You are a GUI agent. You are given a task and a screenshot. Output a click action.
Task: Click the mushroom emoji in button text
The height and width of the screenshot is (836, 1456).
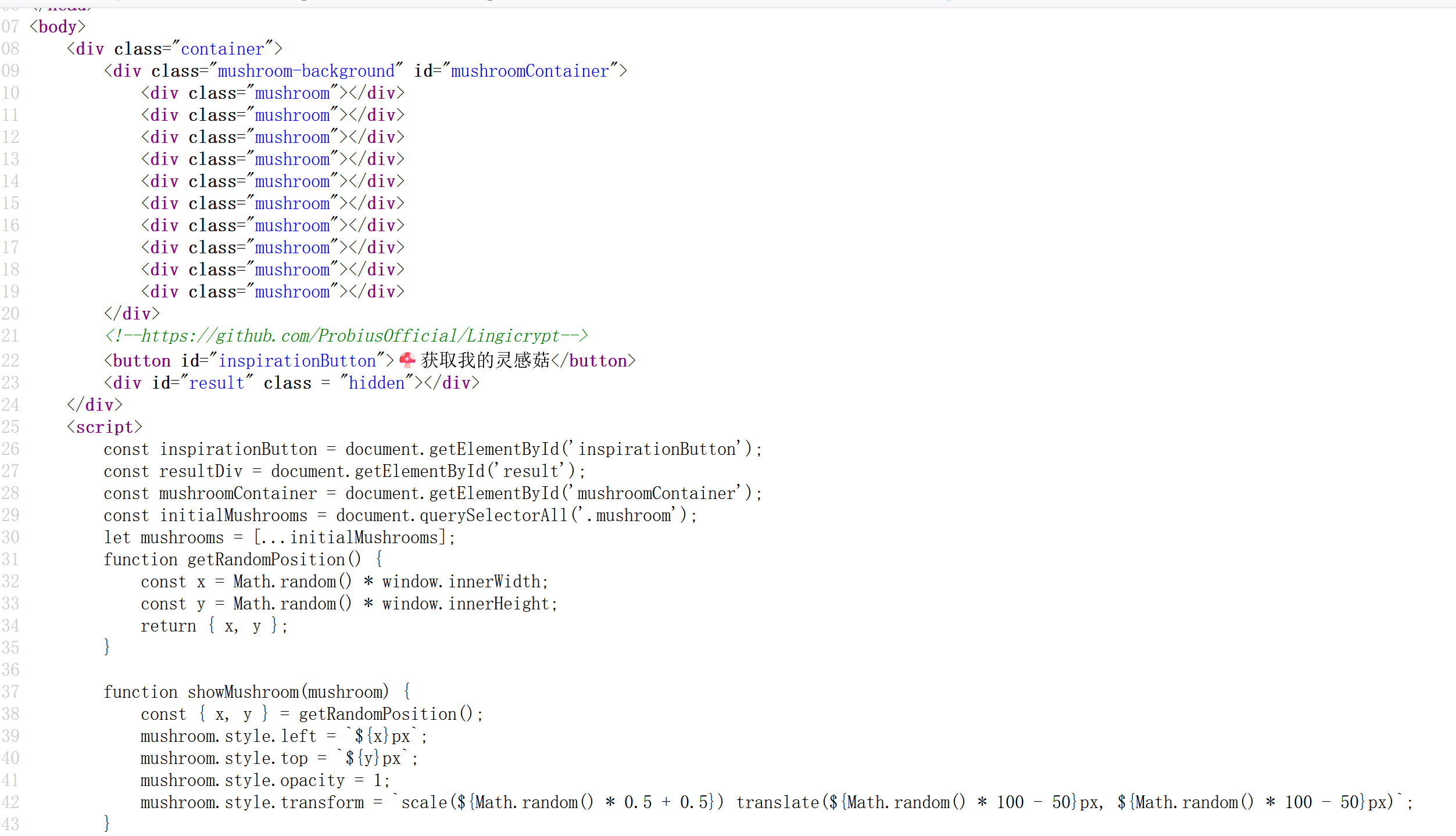point(407,361)
